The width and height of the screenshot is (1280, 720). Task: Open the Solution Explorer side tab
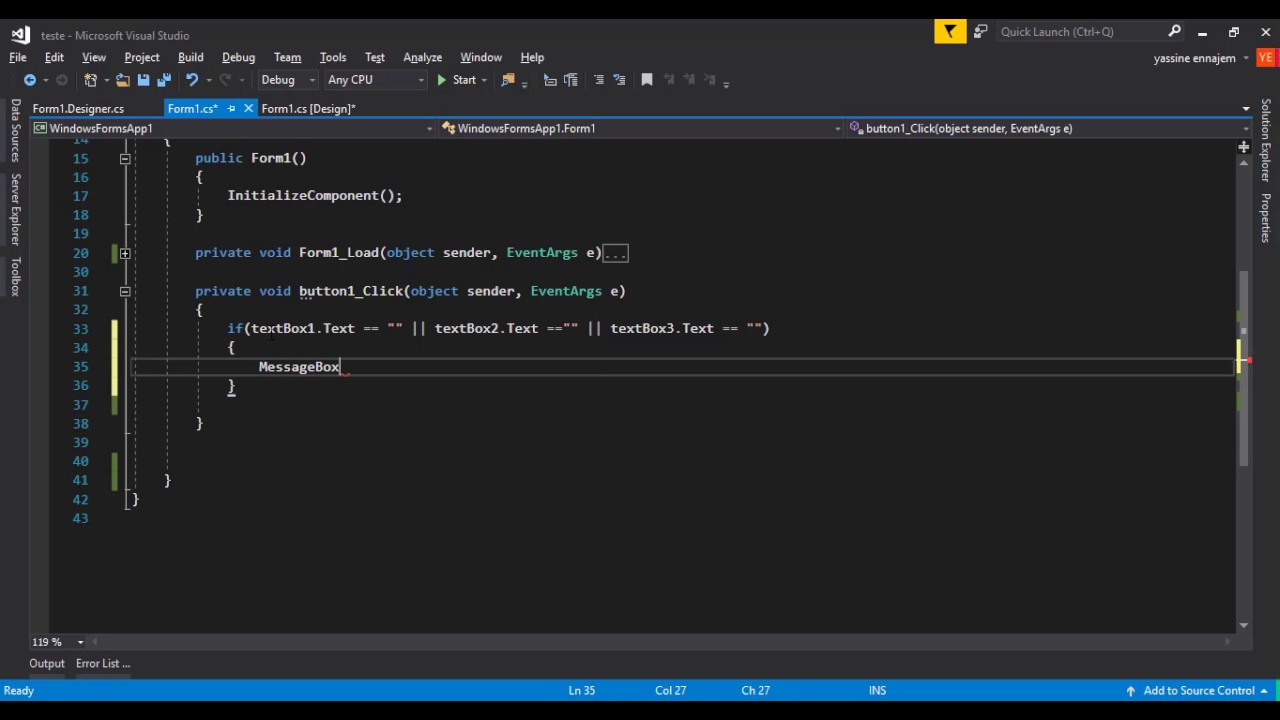pyautogui.click(x=1266, y=140)
